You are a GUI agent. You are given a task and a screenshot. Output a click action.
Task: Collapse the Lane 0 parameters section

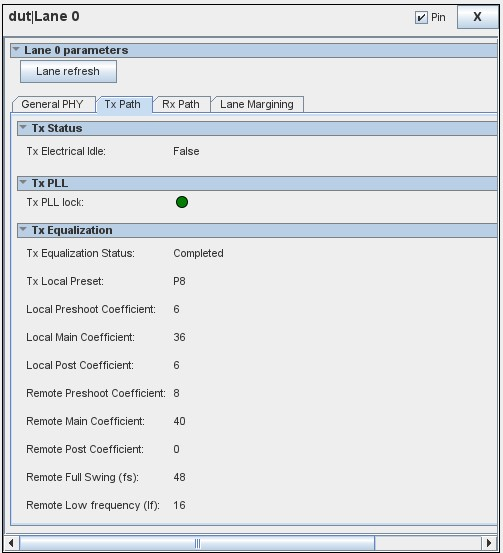click(x=16, y=50)
